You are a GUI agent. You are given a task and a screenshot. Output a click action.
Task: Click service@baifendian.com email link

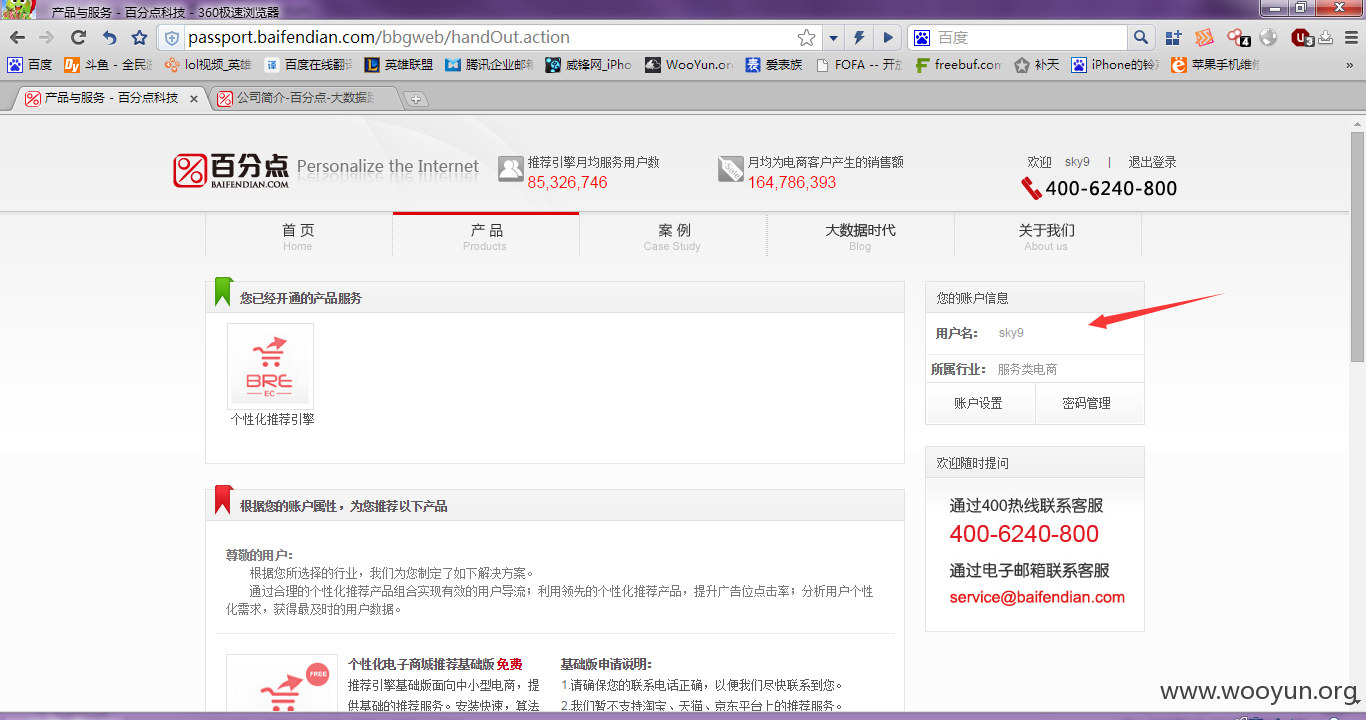(x=1037, y=597)
